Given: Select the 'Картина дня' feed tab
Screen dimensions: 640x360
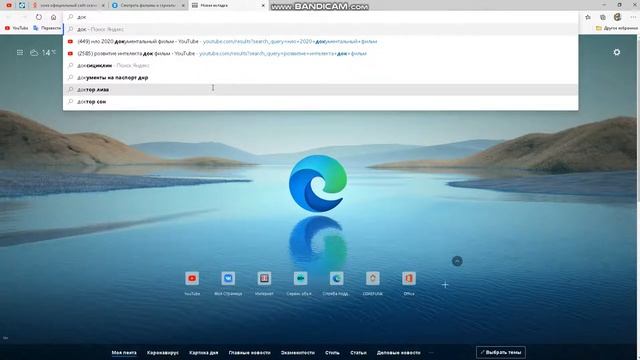Looking at the screenshot, I should pyautogui.click(x=203, y=353).
